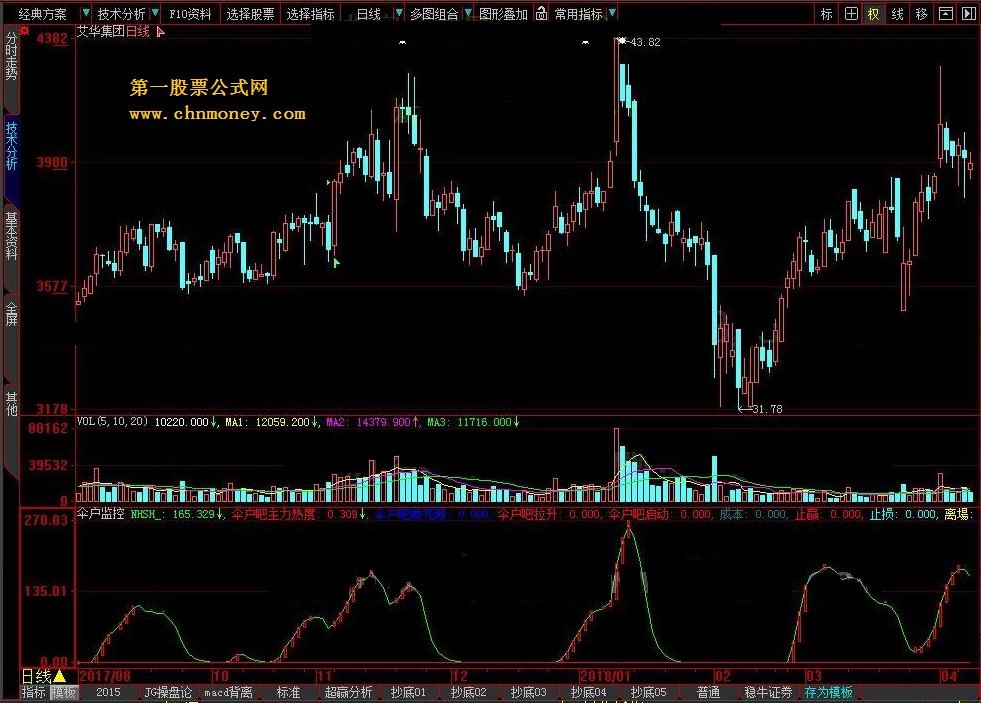Select the macd背离 template tab

click(228, 692)
